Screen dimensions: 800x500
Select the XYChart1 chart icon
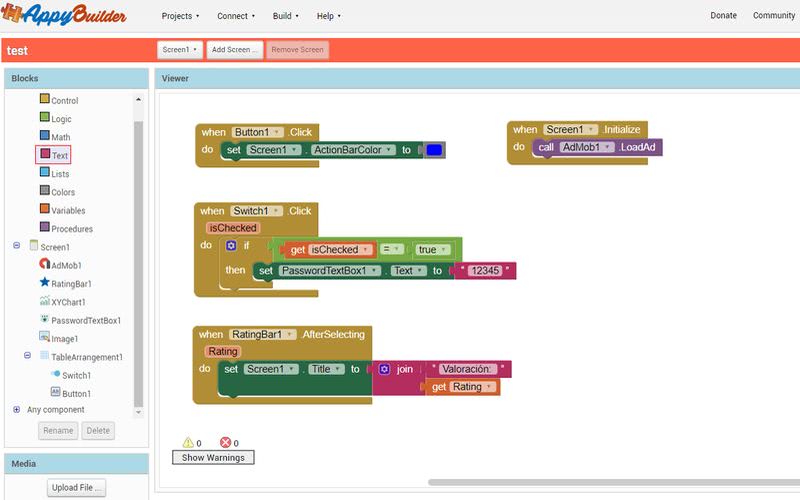click(44, 301)
